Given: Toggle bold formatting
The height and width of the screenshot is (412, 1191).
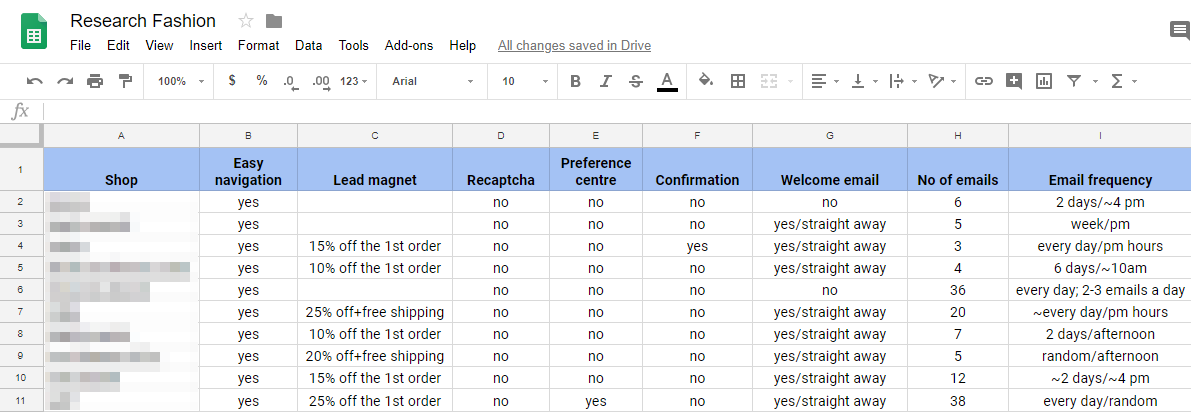Looking at the screenshot, I should pos(575,81).
